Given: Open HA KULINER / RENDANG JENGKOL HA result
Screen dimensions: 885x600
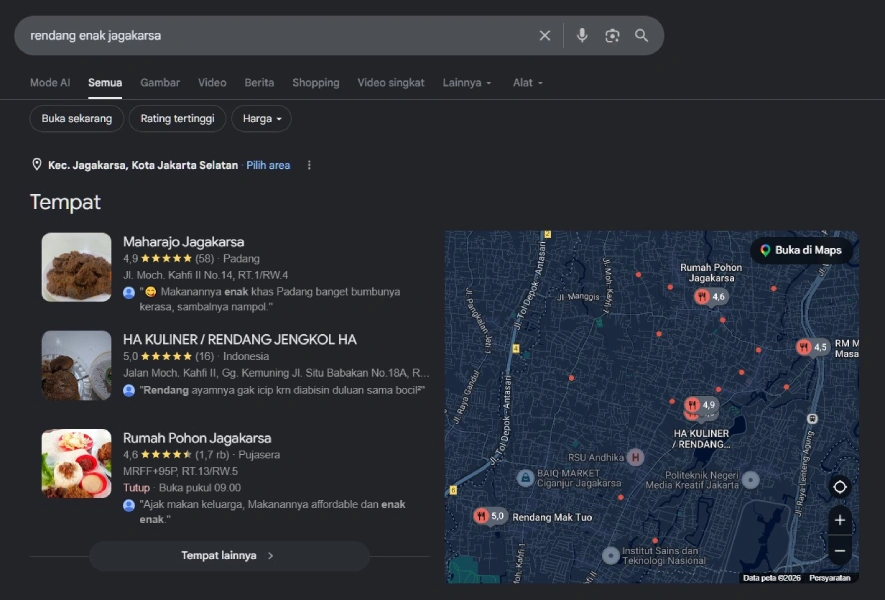Looking at the screenshot, I should (x=240, y=339).
